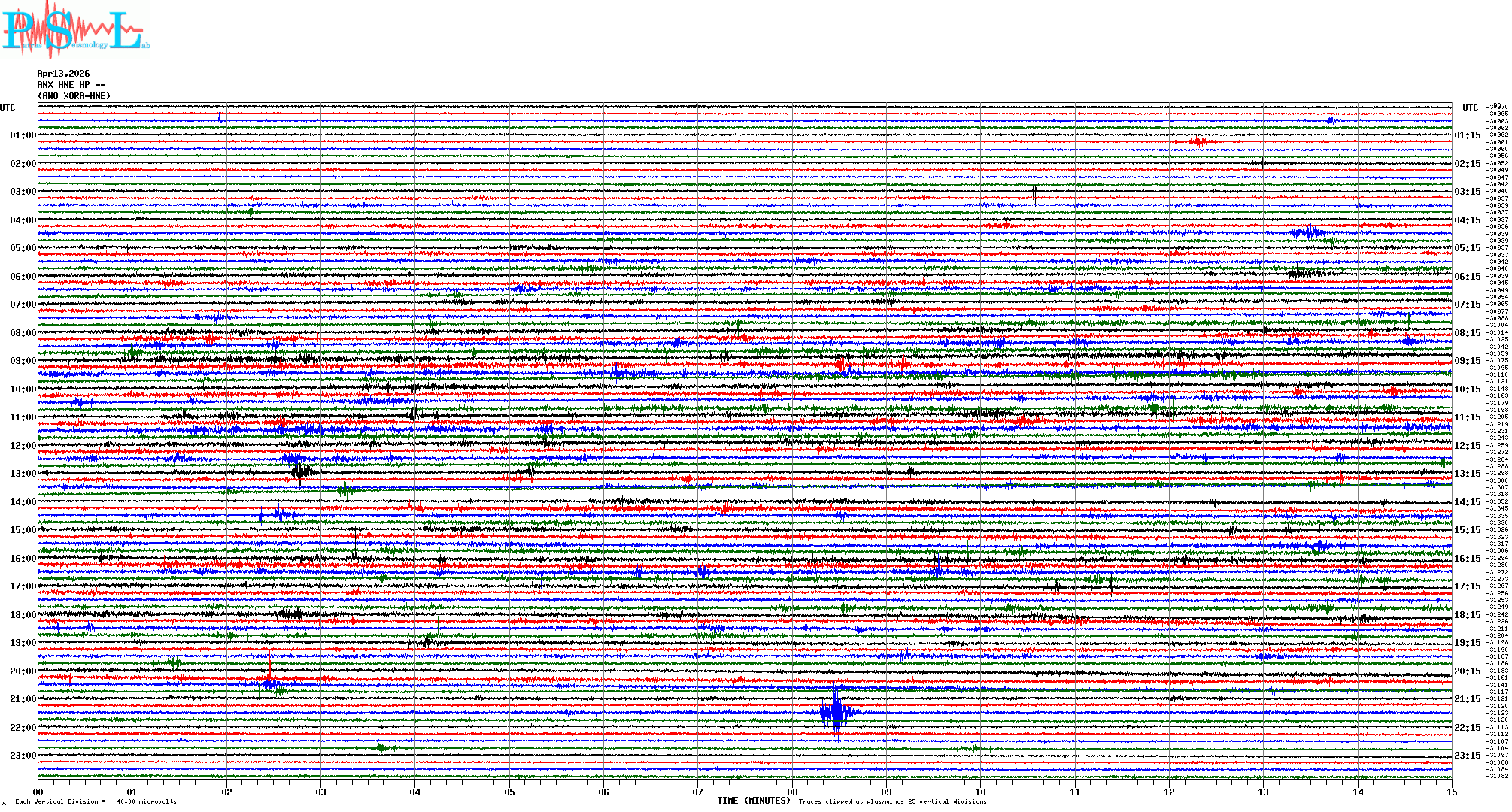Click minute 00 on the bottom axis
1512x812 pixels.
[x=38, y=792]
